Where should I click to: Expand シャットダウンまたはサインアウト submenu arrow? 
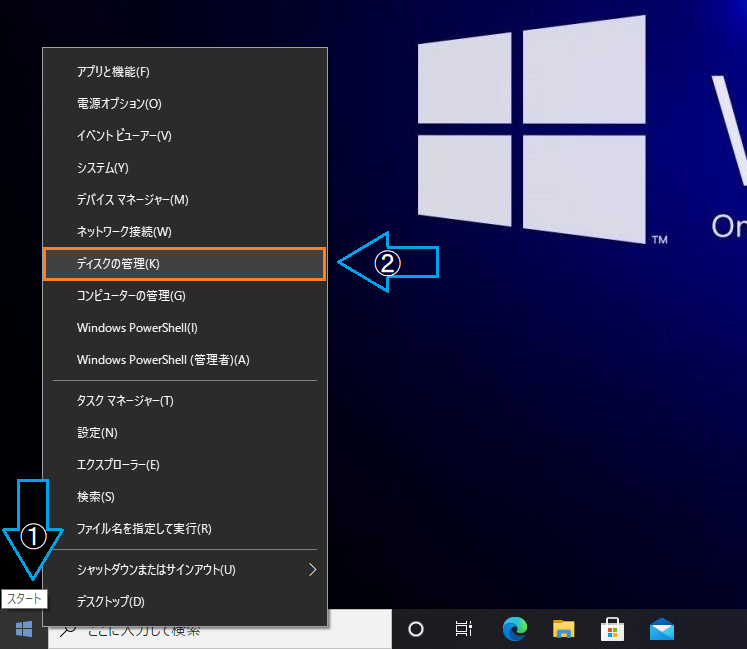pyautogui.click(x=313, y=569)
